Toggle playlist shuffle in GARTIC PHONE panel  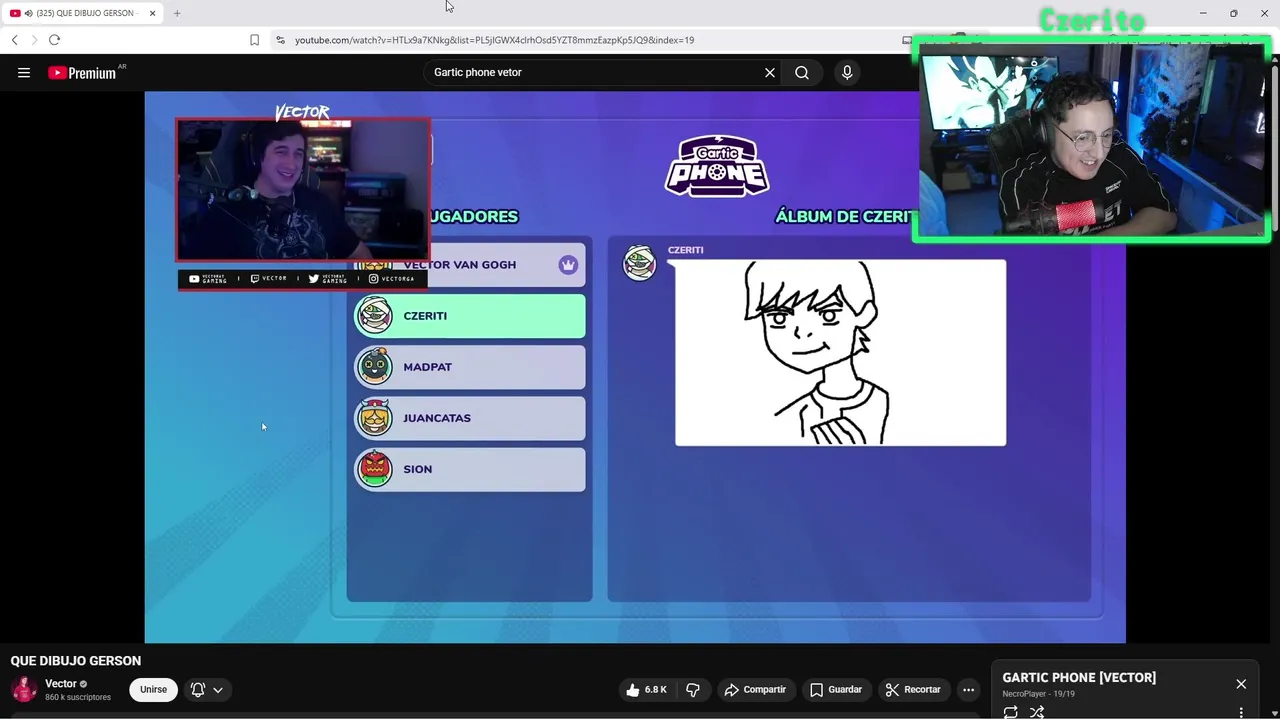[x=1037, y=712]
